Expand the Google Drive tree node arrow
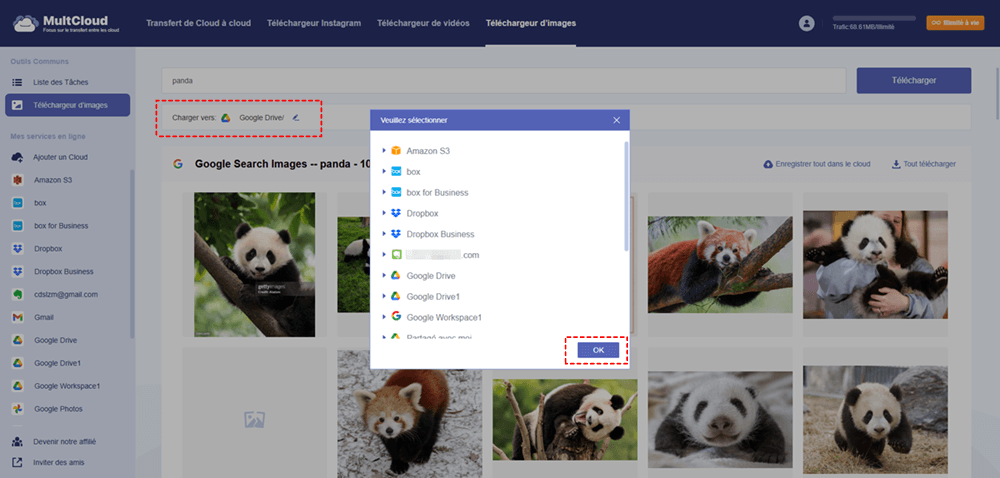The height and width of the screenshot is (478, 1000). tap(384, 275)
